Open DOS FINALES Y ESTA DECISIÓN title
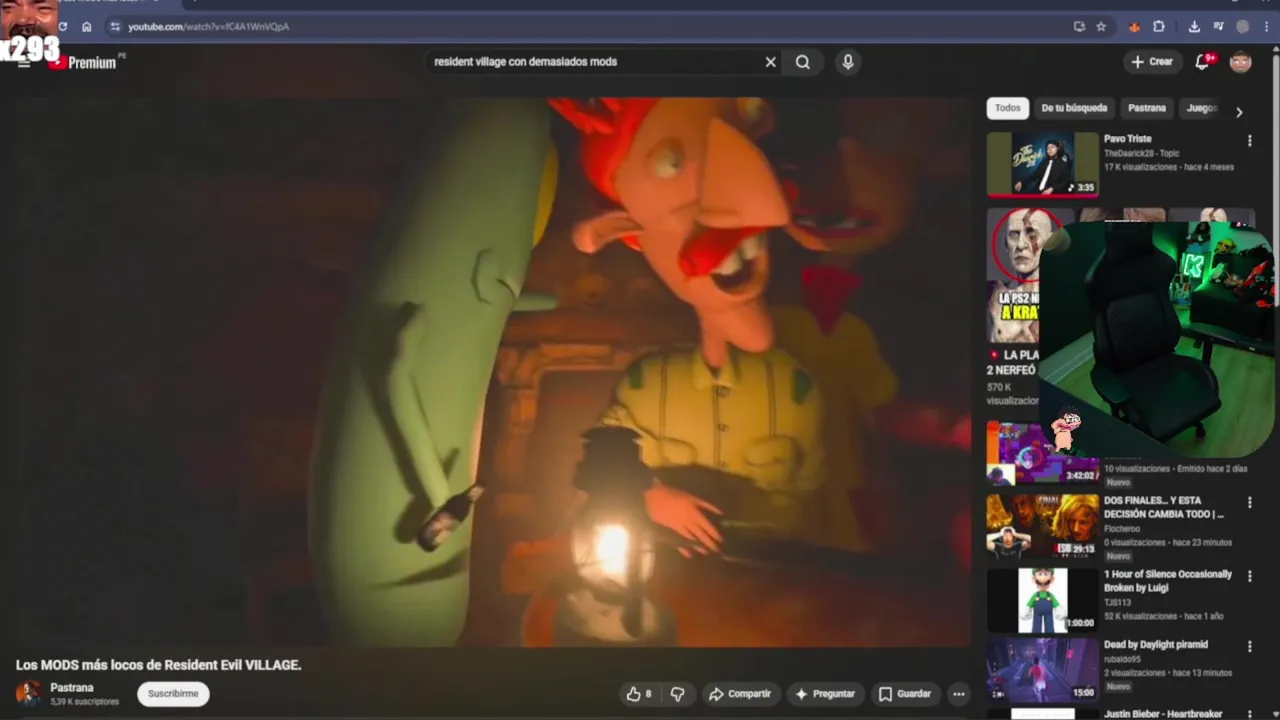Viewport: 1280px width, 720px height. tap(1164, 507)
